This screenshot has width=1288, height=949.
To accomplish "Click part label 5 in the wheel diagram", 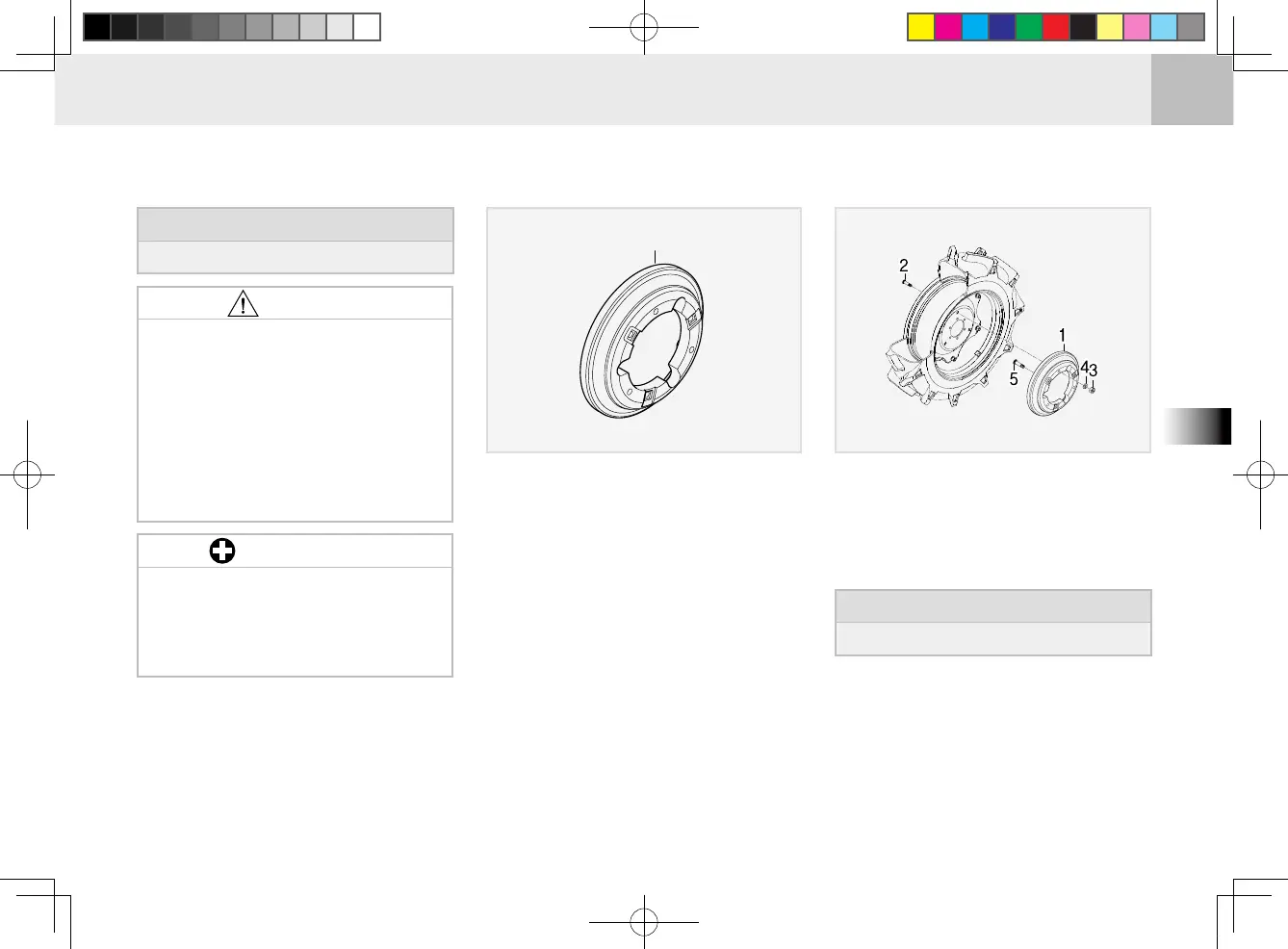I will (1014, 380).
